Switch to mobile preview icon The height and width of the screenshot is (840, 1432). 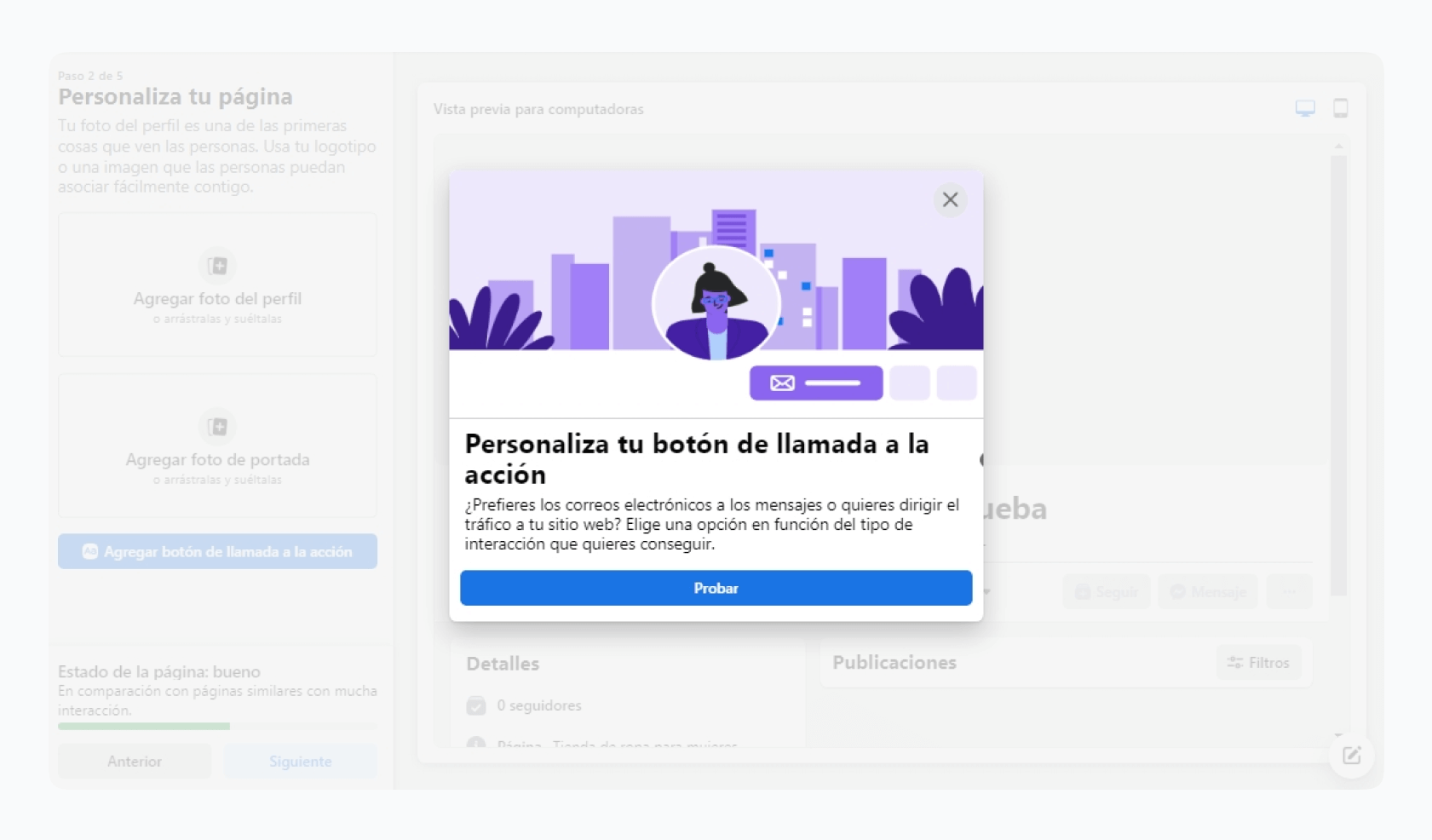click(x=1340, y=108)
